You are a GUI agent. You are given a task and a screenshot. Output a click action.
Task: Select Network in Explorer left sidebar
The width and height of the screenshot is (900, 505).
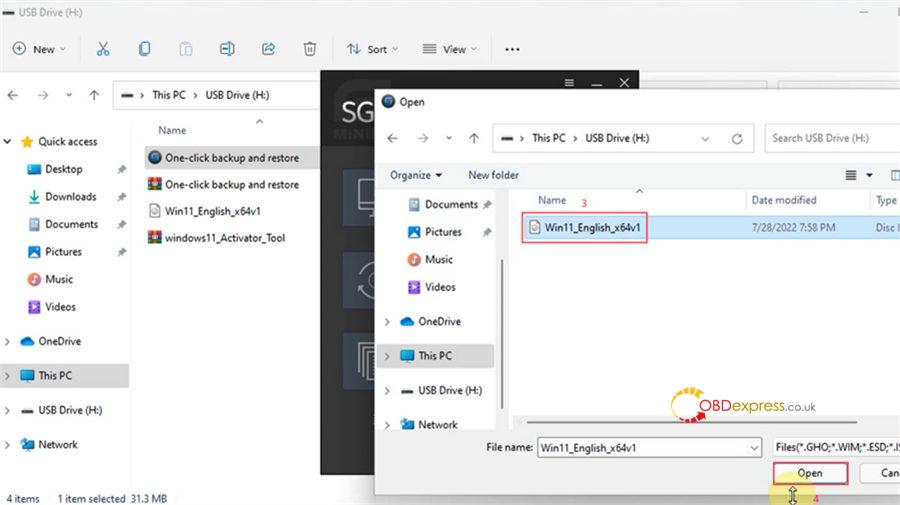point(57,445)
